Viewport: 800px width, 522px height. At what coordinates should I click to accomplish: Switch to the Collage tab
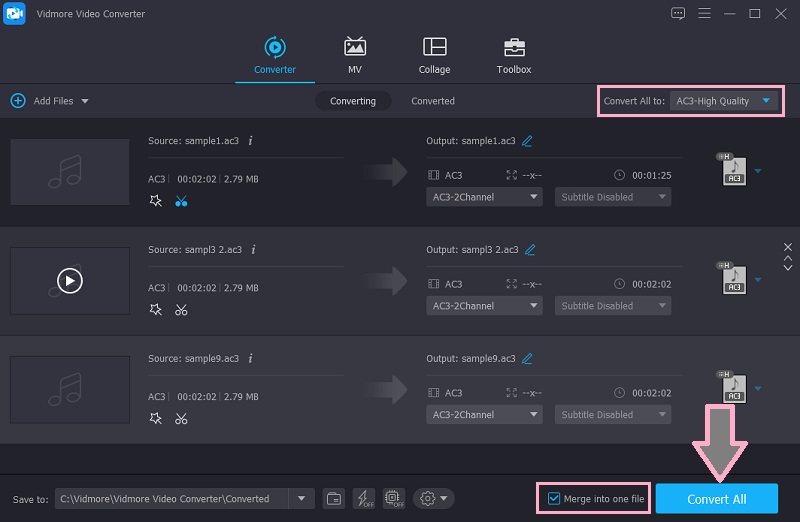coord(434,55)
